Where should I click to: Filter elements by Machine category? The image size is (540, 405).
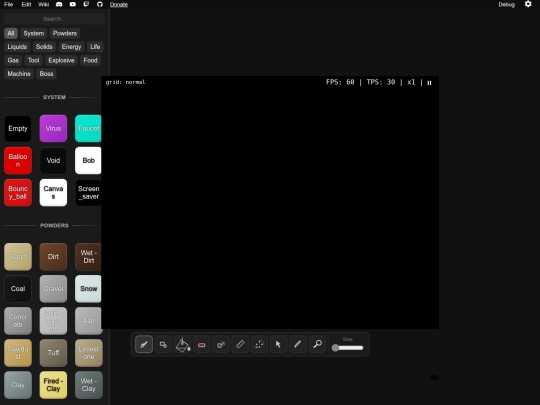tap(19, 74)
